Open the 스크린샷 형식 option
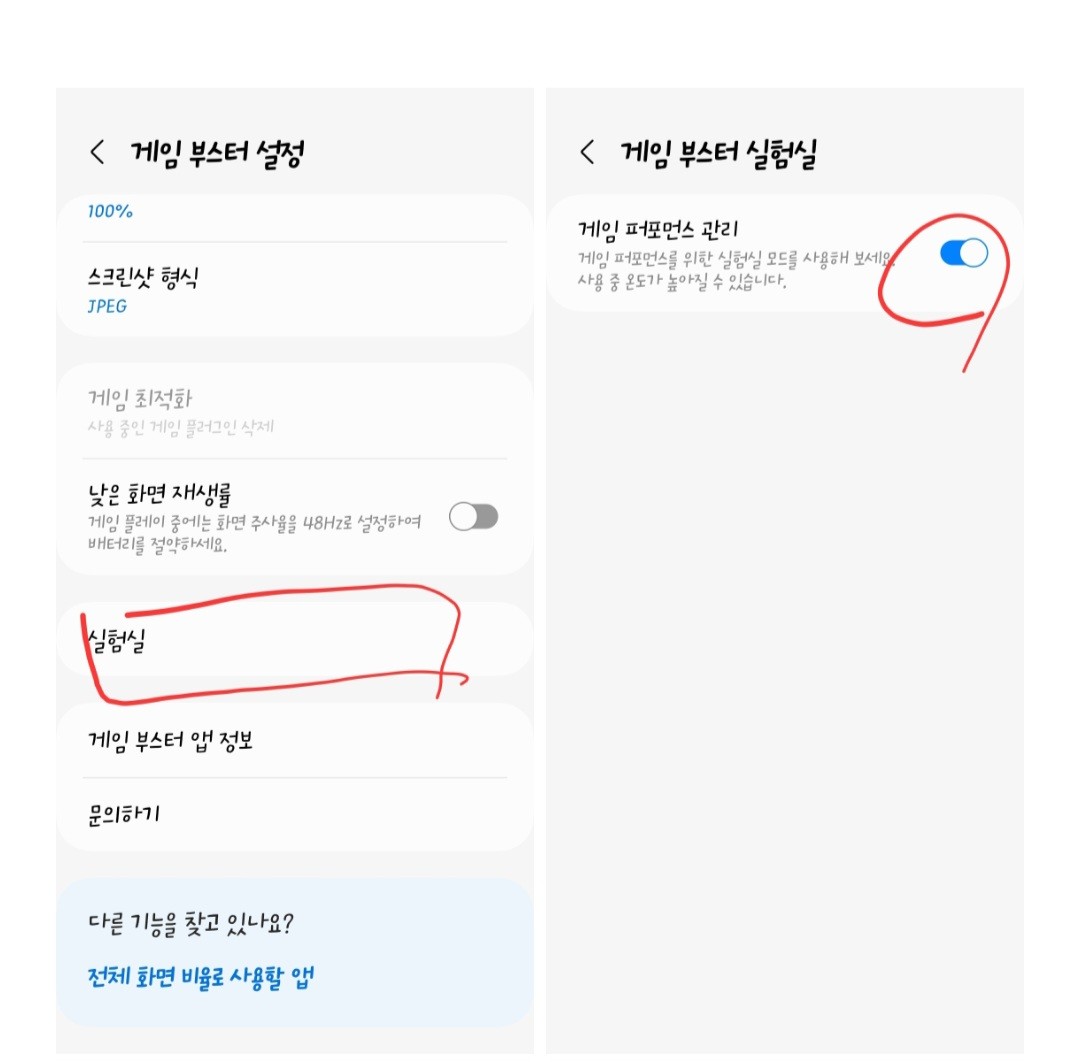This screenshot has height=1062, width=1080. pyautogui.click(x=295, y=291)
